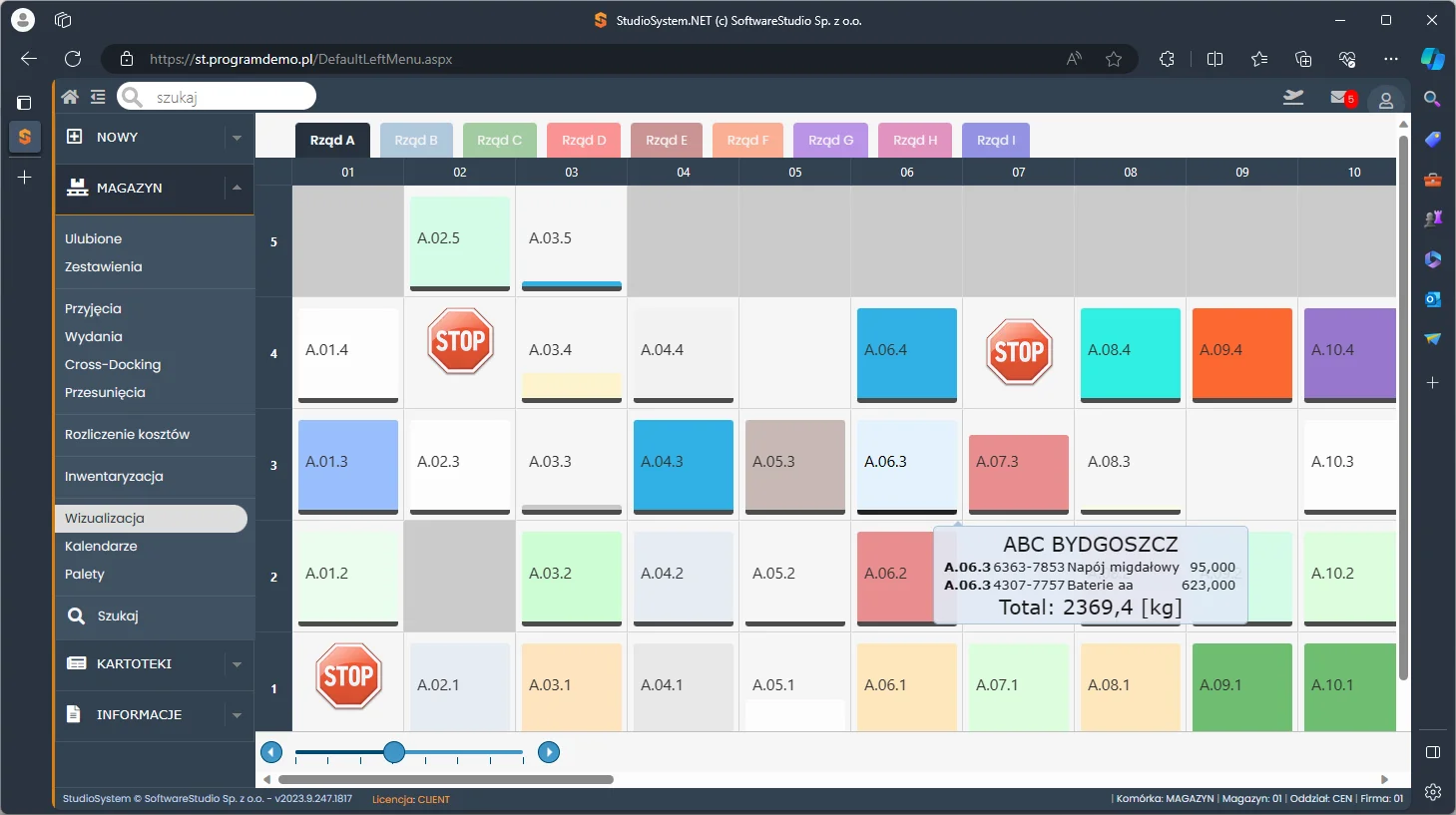The image size is (1456, 815).
Task: Open Przyjęcia in the left menu
Action: 93,309
